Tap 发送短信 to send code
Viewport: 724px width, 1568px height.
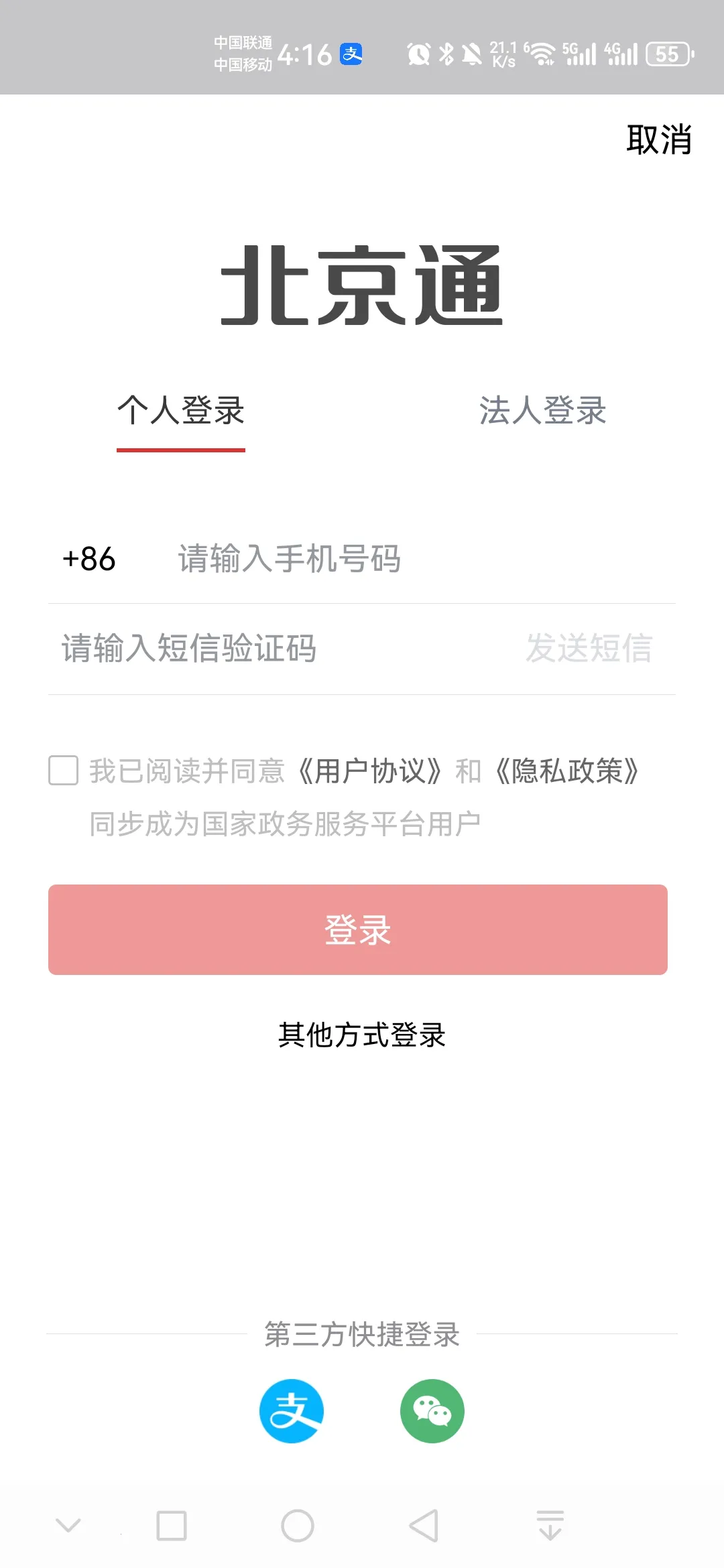[589, 648]
